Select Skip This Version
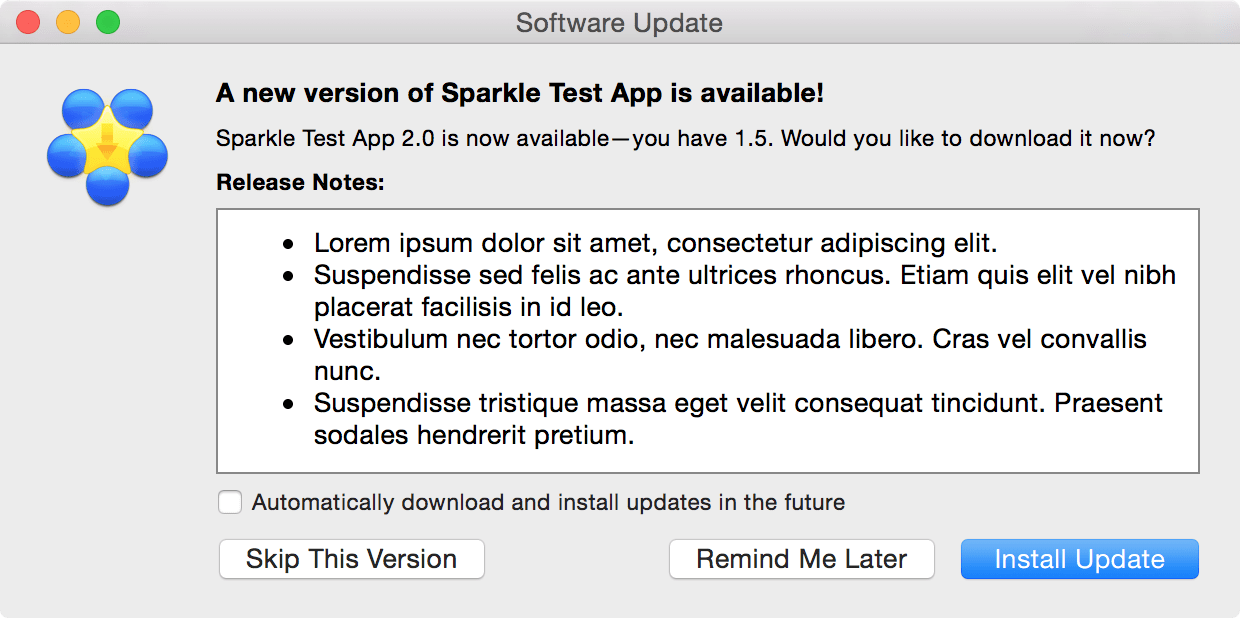The width and height of the screenshot is (1240, 618). pyautogui.click(x=351, y=559)
